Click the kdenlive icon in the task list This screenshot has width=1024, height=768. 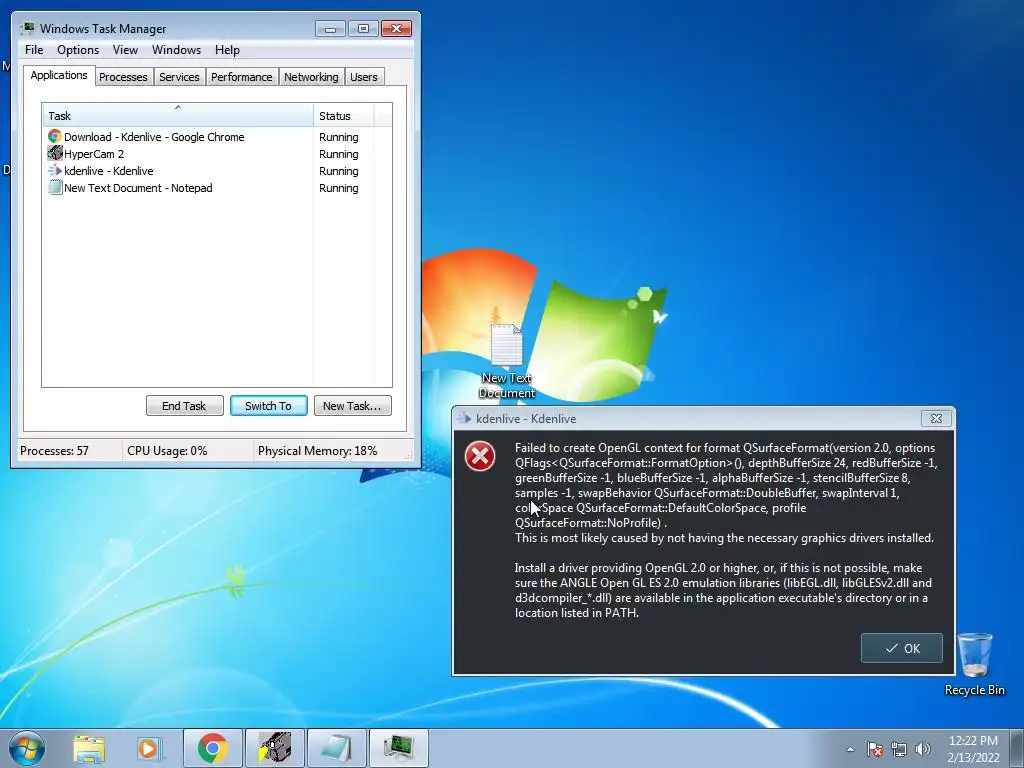tap(55, 170)
